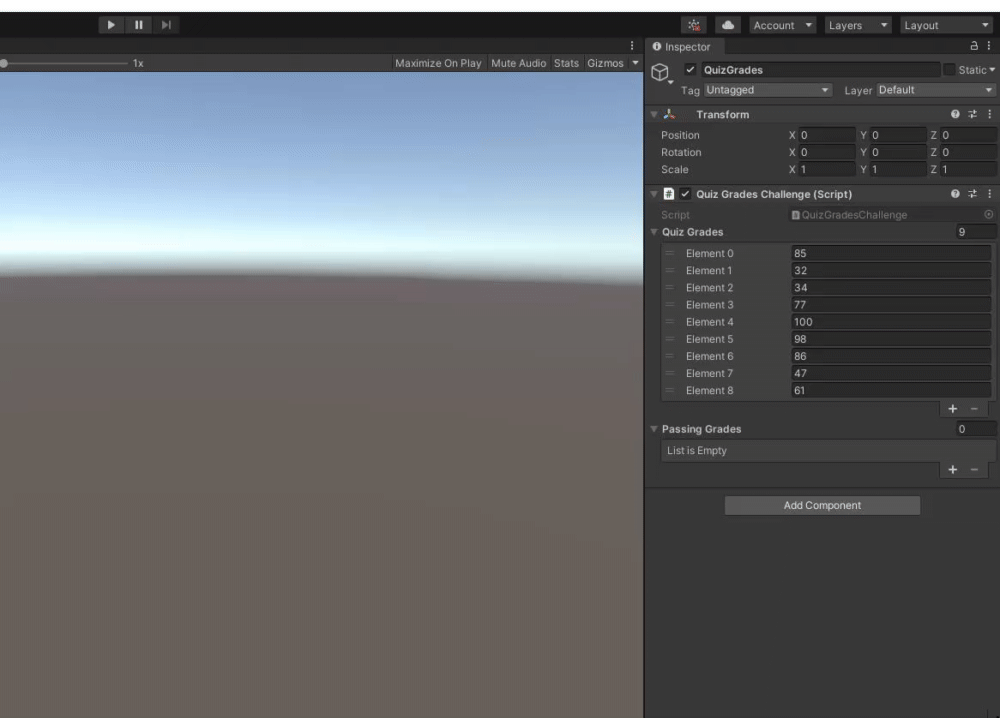Toggle the QuizGrades active checkbox
1000x718 pixels.
coord(689,69)
